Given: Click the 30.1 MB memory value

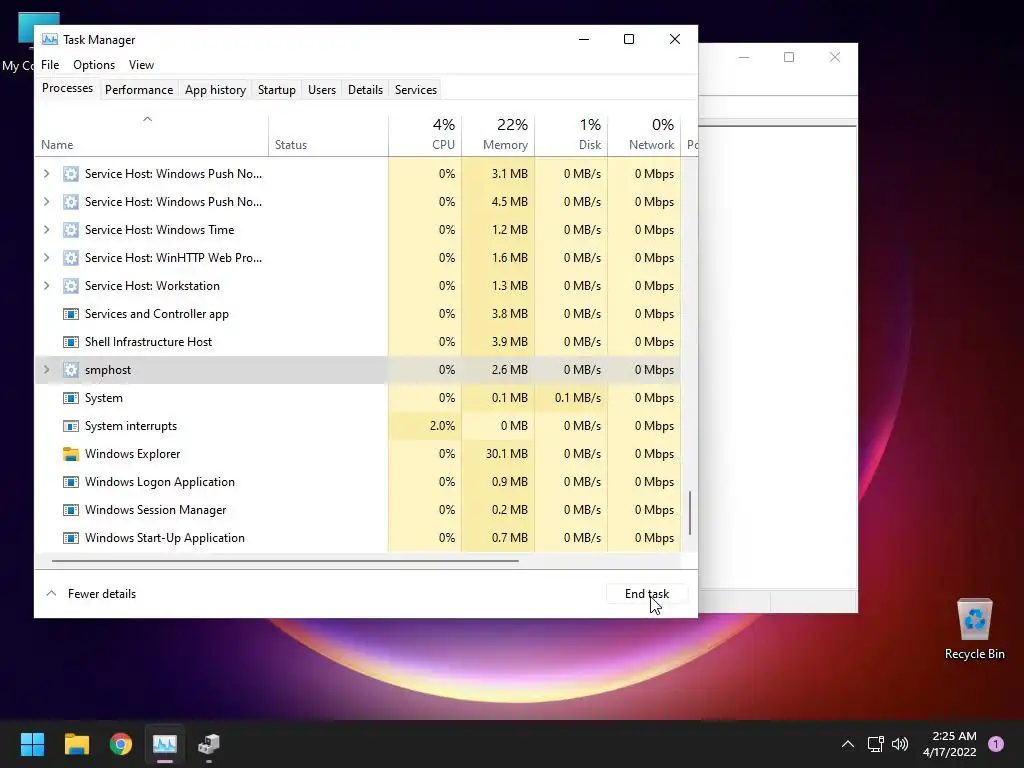Looking at the screenshot, I should point(506,454).
